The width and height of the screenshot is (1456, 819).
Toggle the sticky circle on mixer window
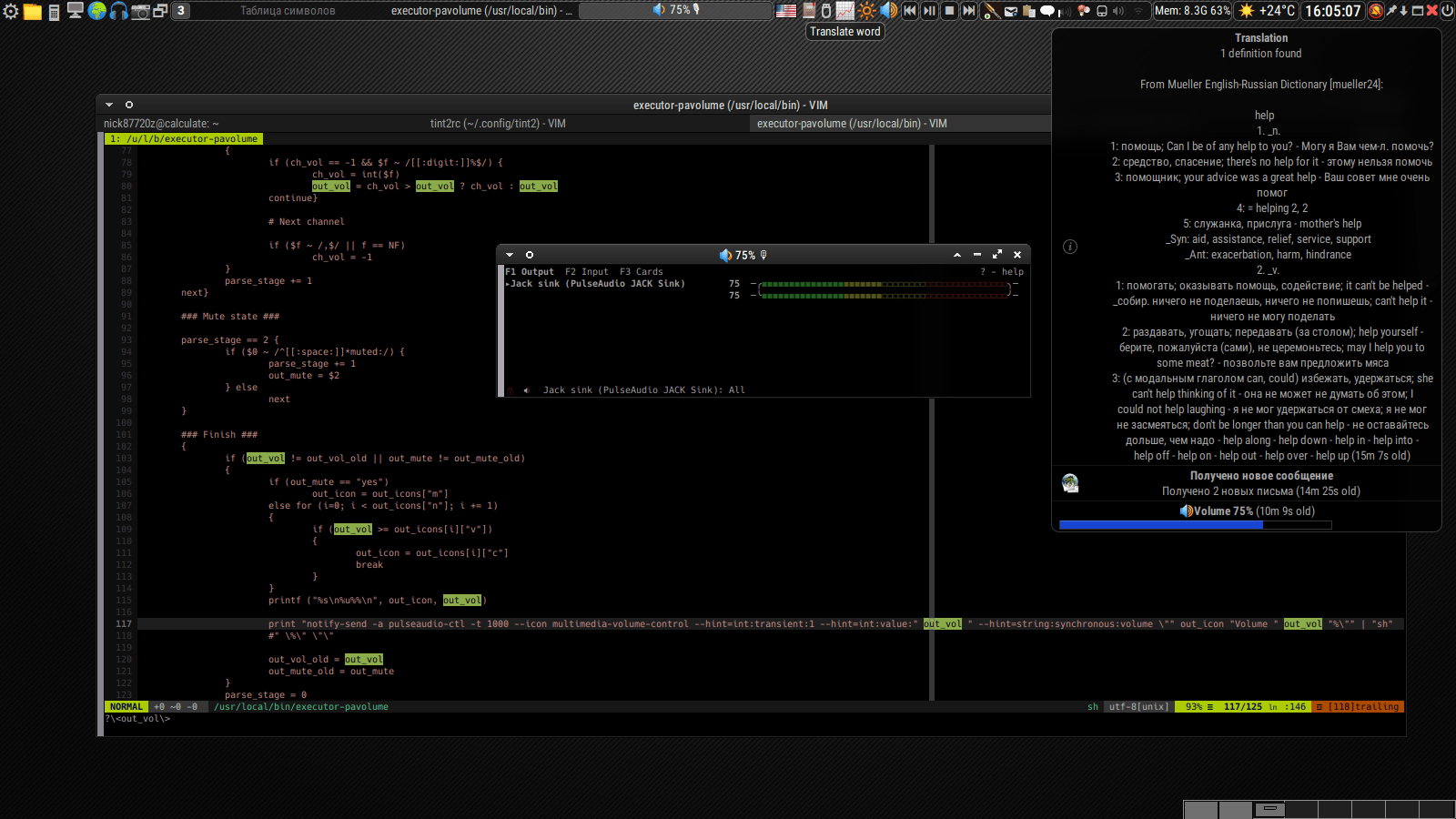pos(530,255)
